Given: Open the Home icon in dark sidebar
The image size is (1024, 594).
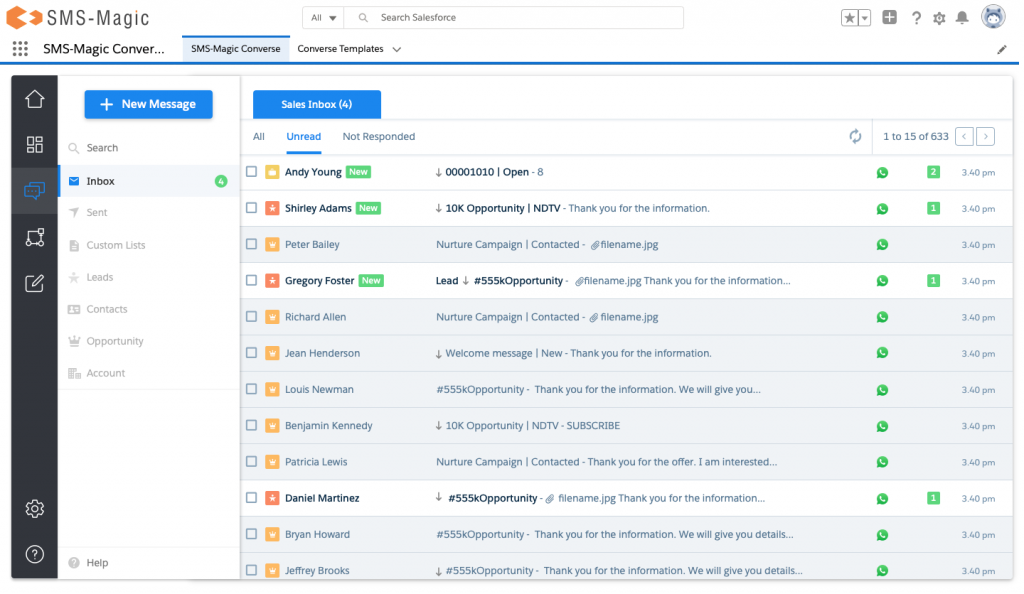Looking at the screenshot, I should 35,99.
